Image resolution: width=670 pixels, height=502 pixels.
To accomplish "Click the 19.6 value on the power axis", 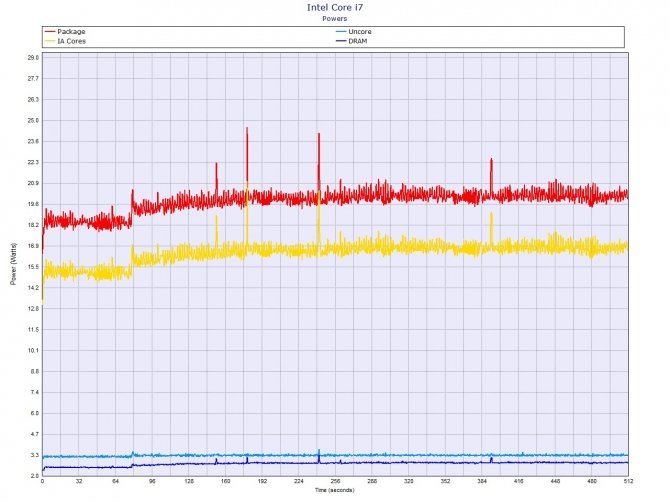I will [33, 204].
